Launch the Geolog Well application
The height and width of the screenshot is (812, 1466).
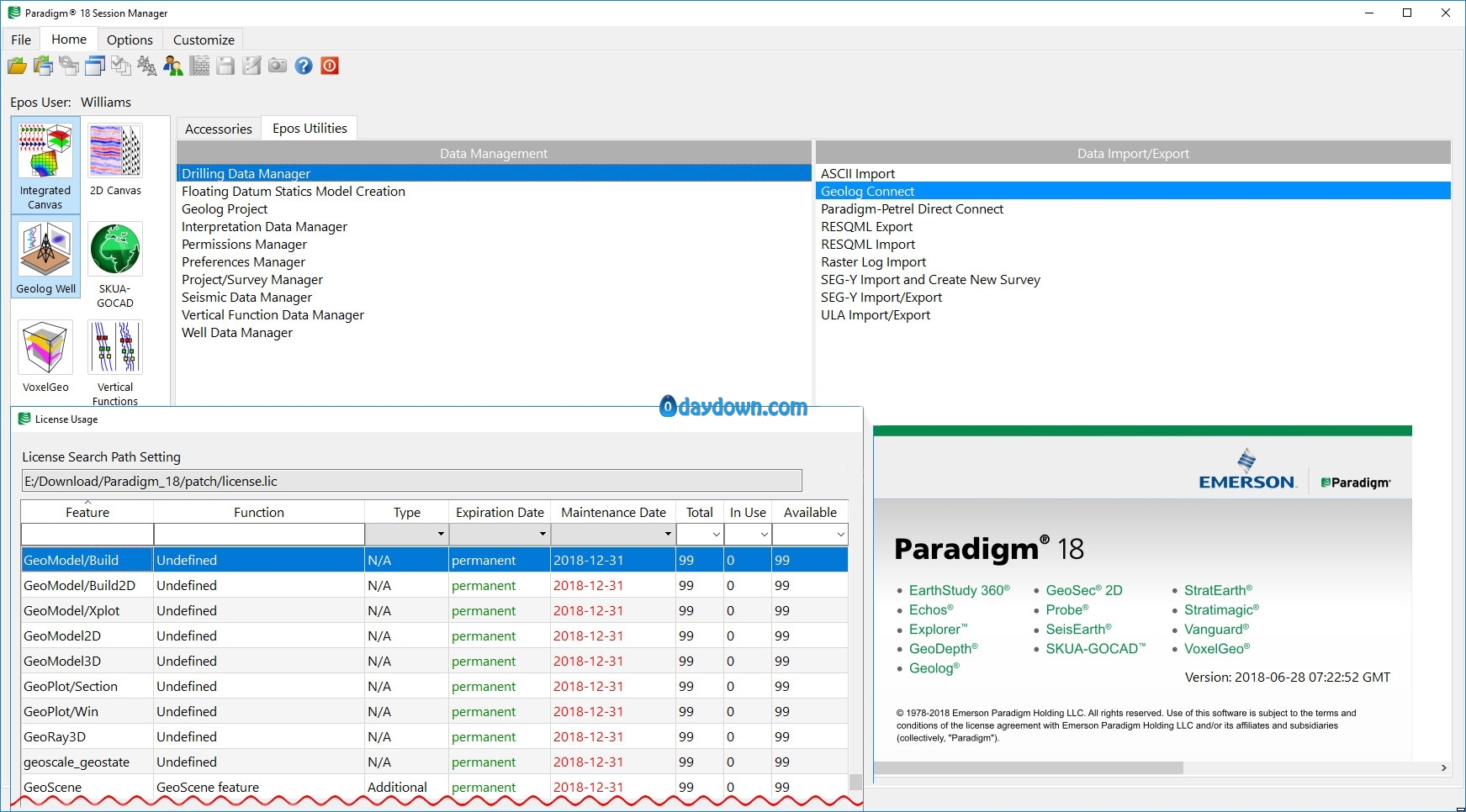[45, 258]
